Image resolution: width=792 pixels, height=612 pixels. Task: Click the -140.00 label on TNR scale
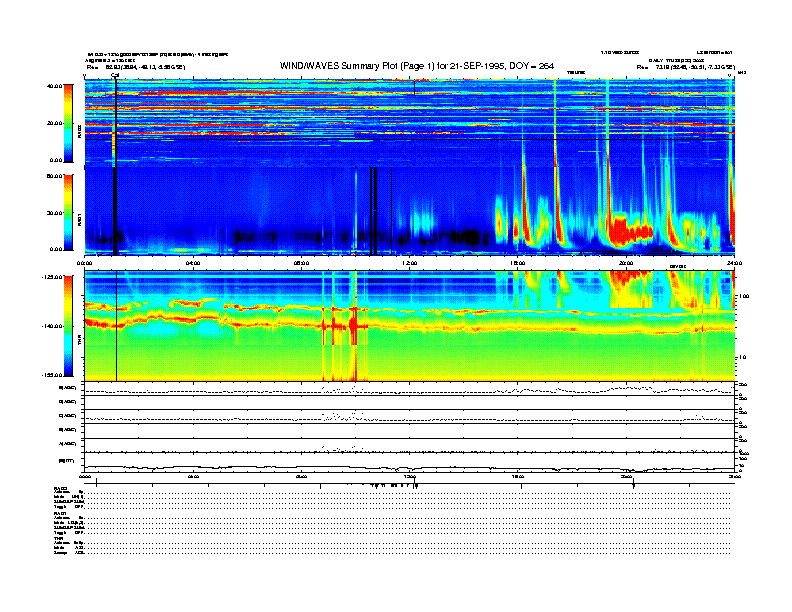tap(52, 326)
